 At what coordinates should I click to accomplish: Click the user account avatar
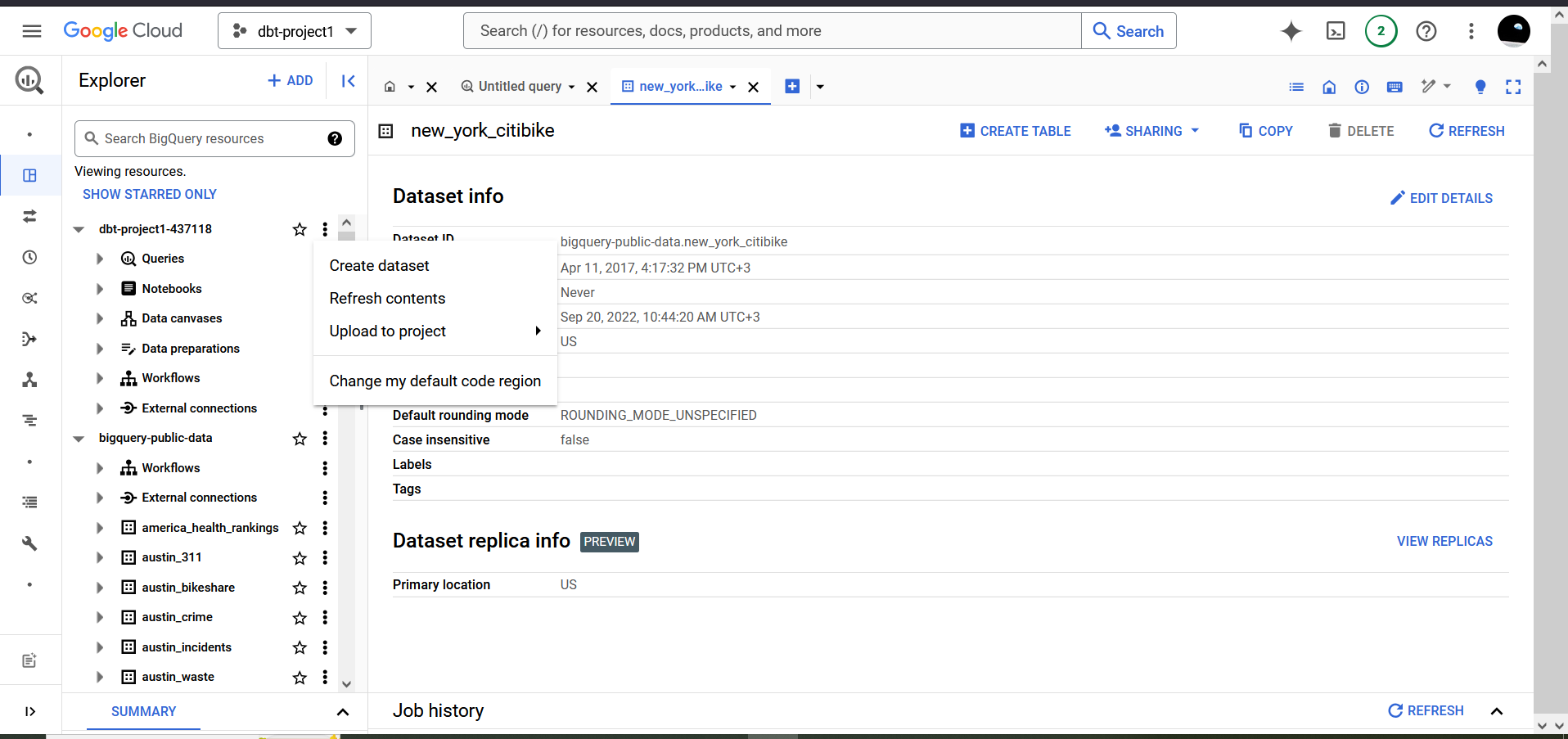[x=1514, y=31]
